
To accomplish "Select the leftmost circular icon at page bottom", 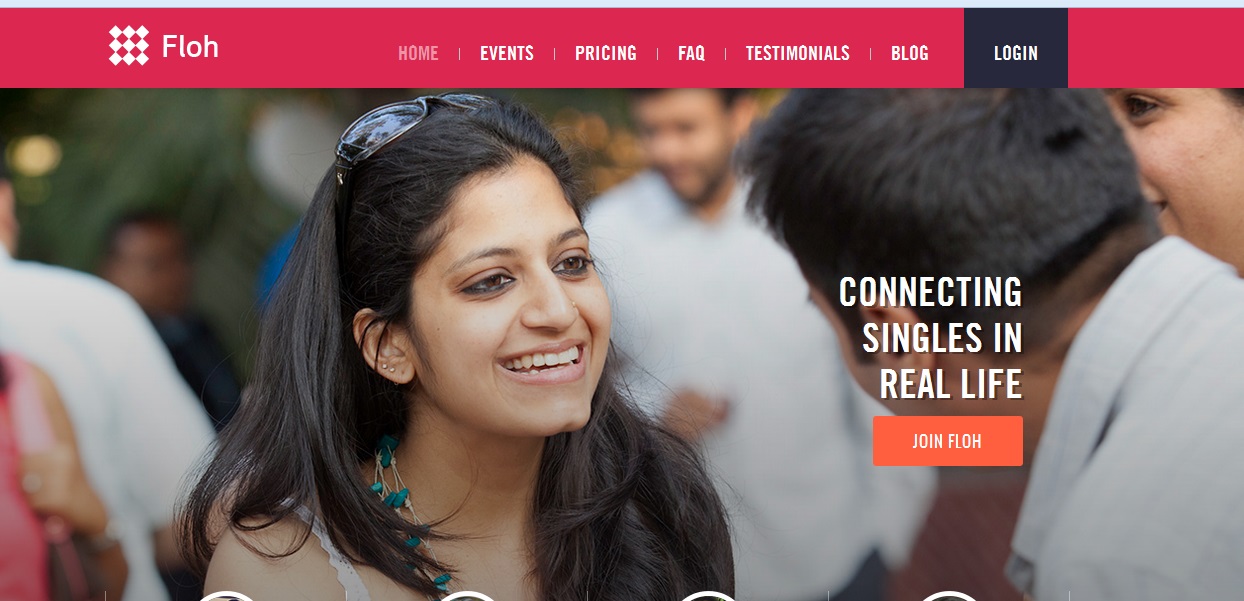I will [x=226, y=596].
